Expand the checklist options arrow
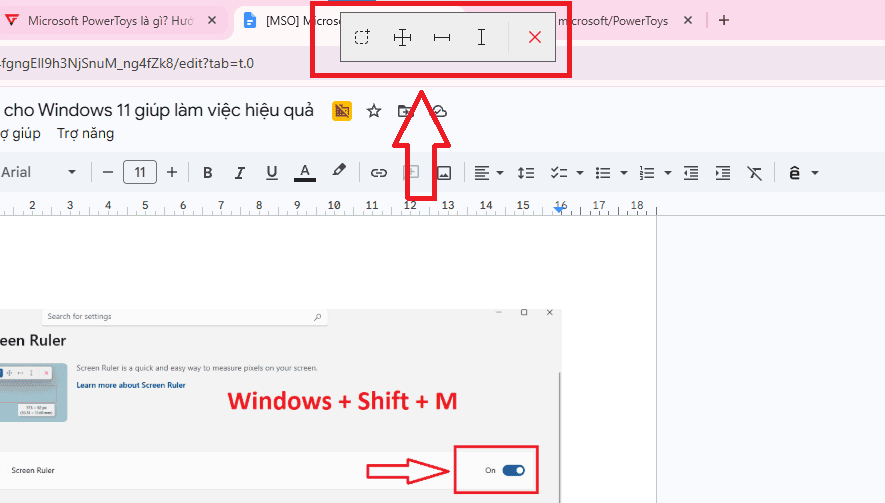The height and width of the screenshot is (503, 885). (580, 173)
